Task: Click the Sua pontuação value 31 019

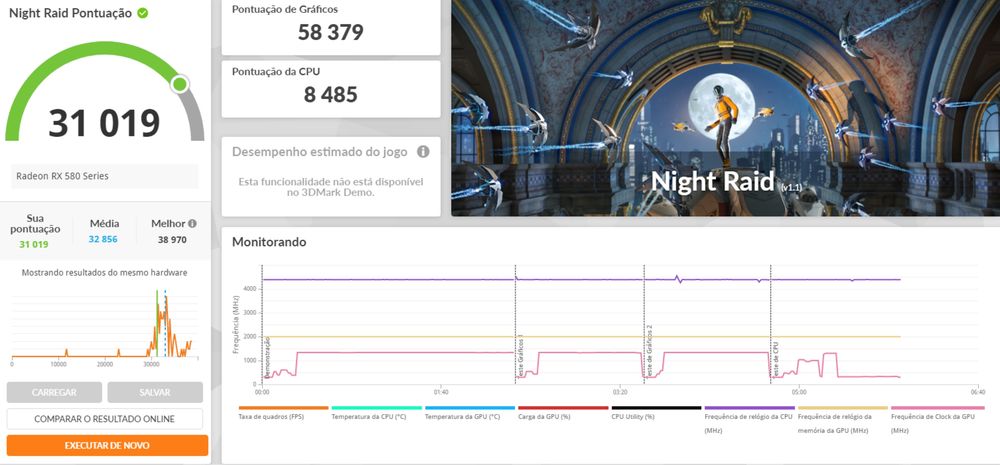Action: coord(33,244)
